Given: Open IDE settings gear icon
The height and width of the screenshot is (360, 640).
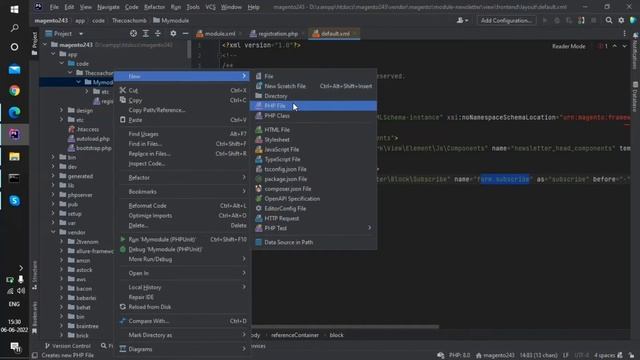Looking at the screenshot, I should [621, 20].
